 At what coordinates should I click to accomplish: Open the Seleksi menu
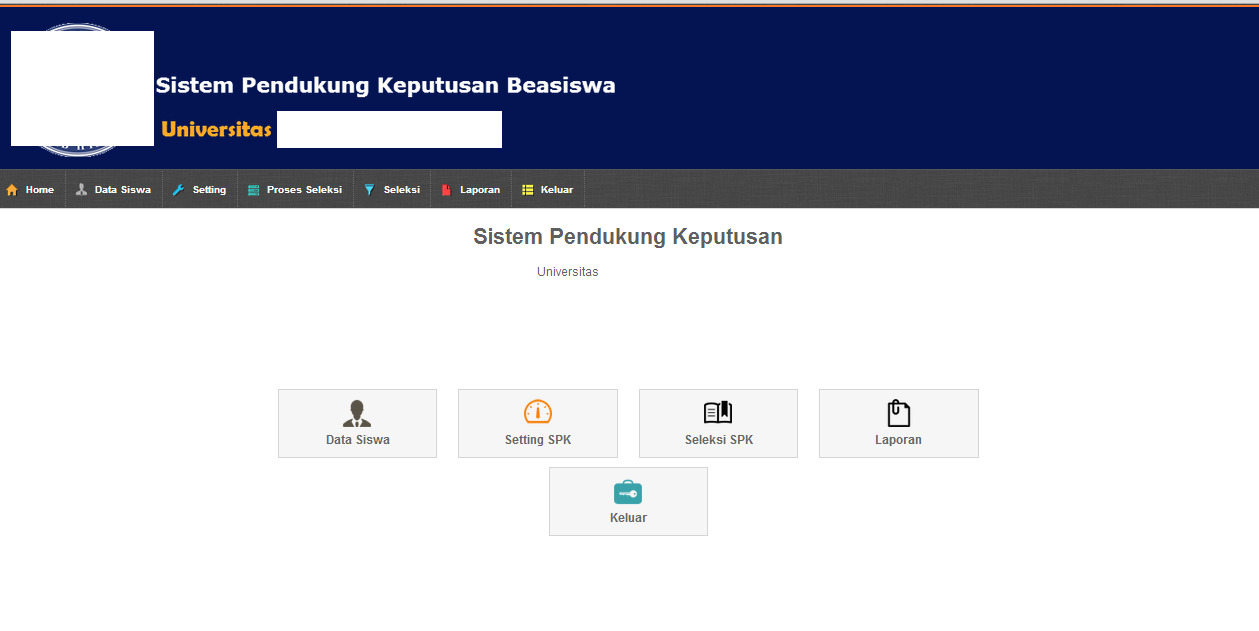pyautogui.click(x=392, y=190)
